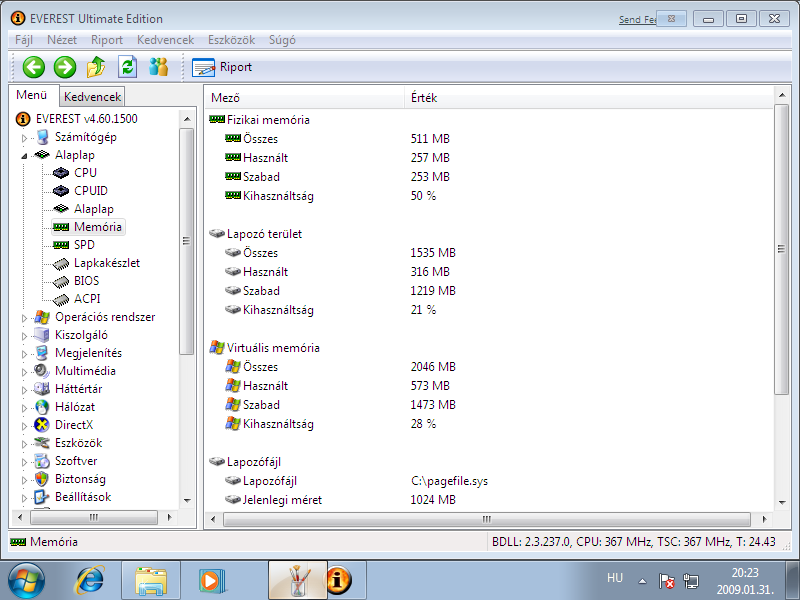This screenshot has width=800, height=600.
Task: Open the Riport menu
Action: click(x=107, y=40)
